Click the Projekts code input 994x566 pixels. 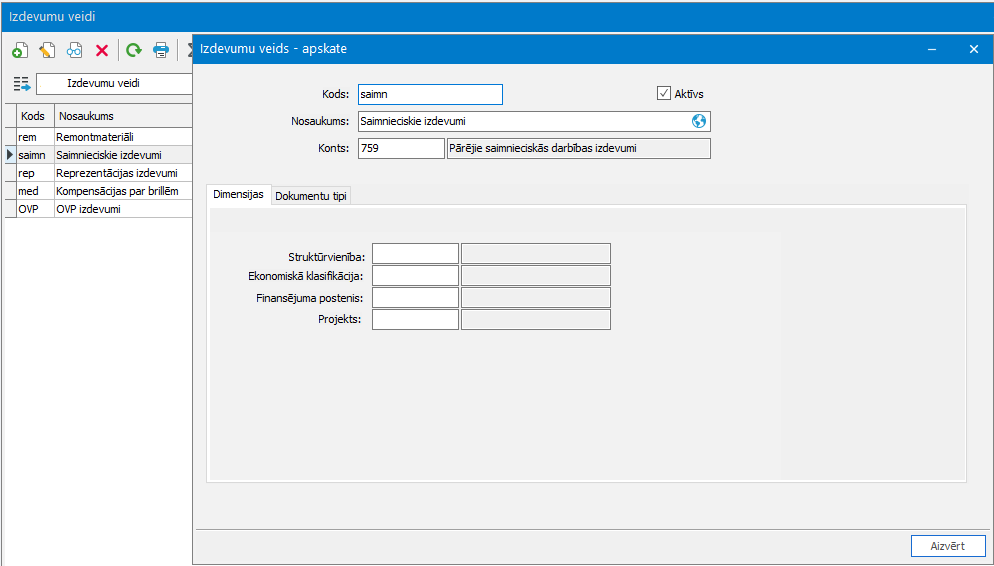(x=415, y=319)
